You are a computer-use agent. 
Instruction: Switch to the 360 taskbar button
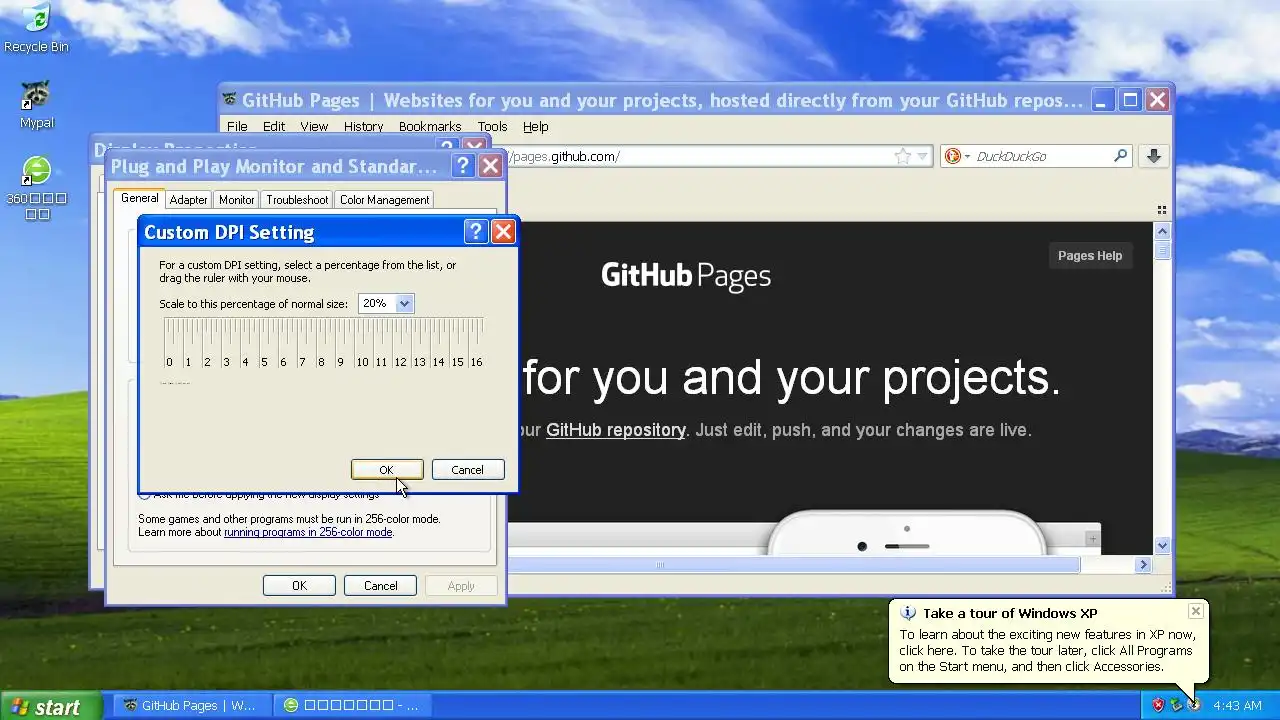click(x=352, y=705)
